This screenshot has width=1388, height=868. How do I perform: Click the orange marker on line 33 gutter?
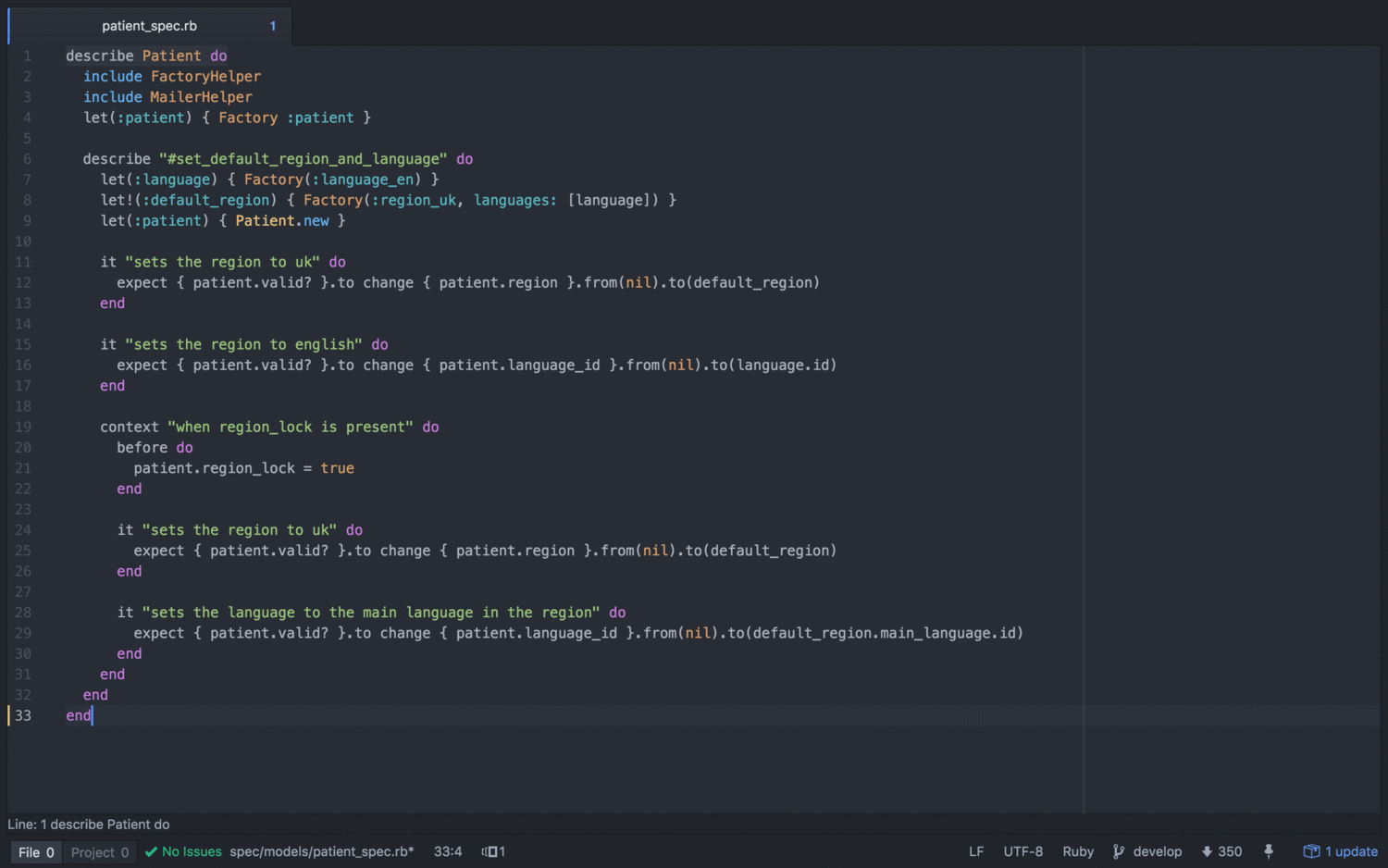click(x=7, y=715)
